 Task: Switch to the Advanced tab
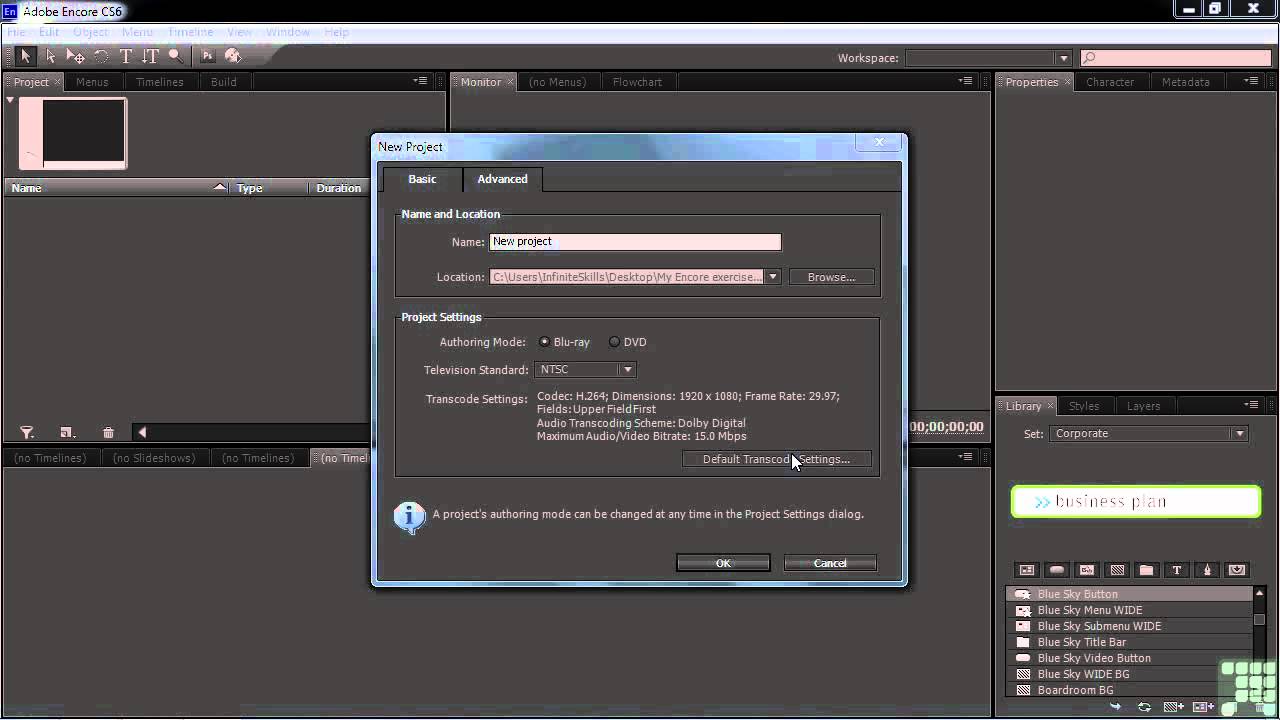pos(502,179)
